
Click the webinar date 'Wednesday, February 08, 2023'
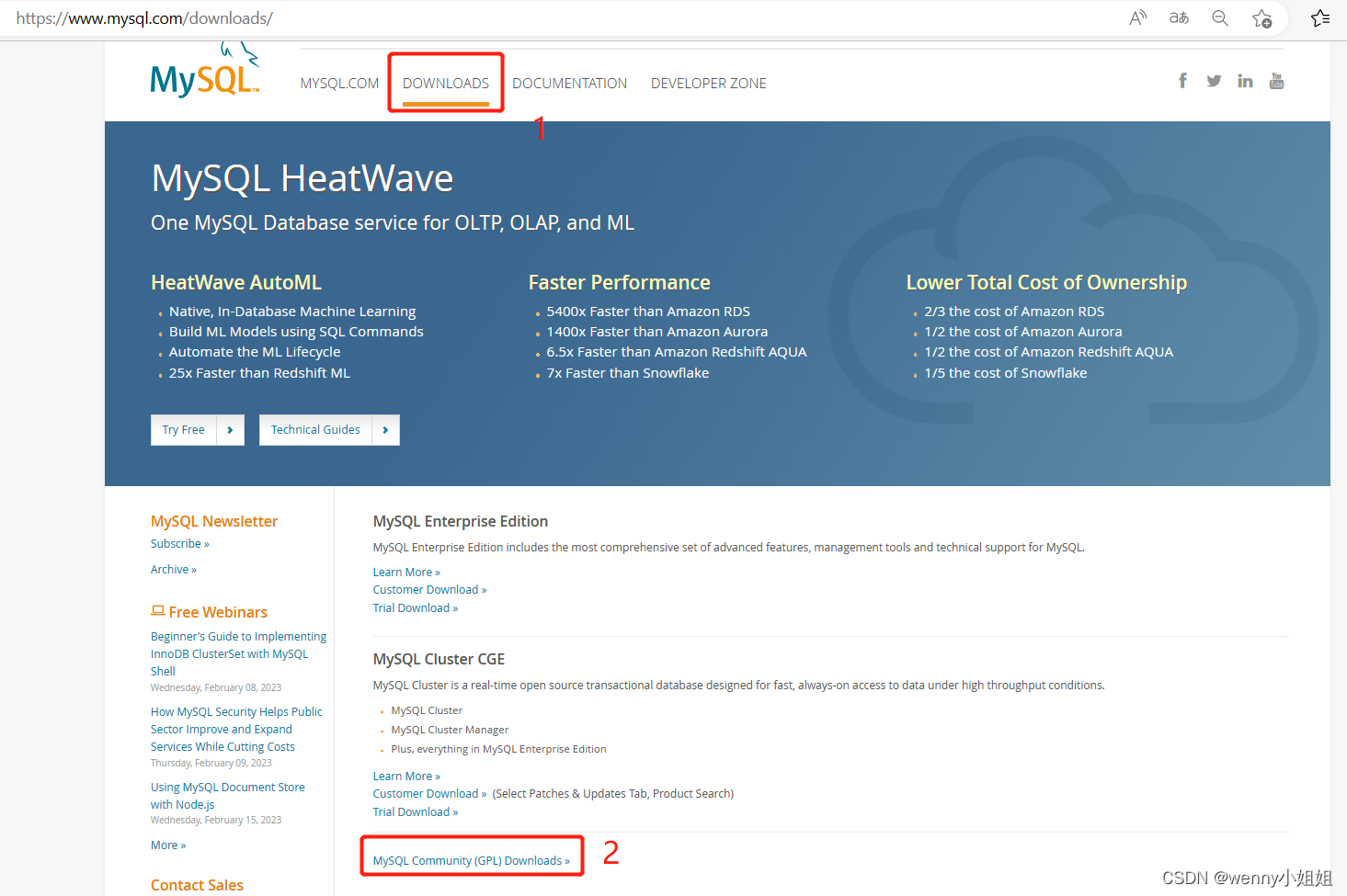pos(216,687)
